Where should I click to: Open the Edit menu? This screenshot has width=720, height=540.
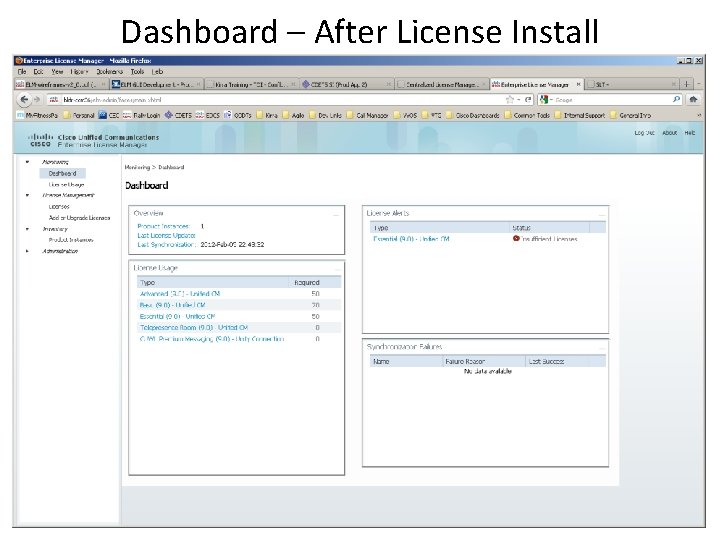click(x=38, y=72)
